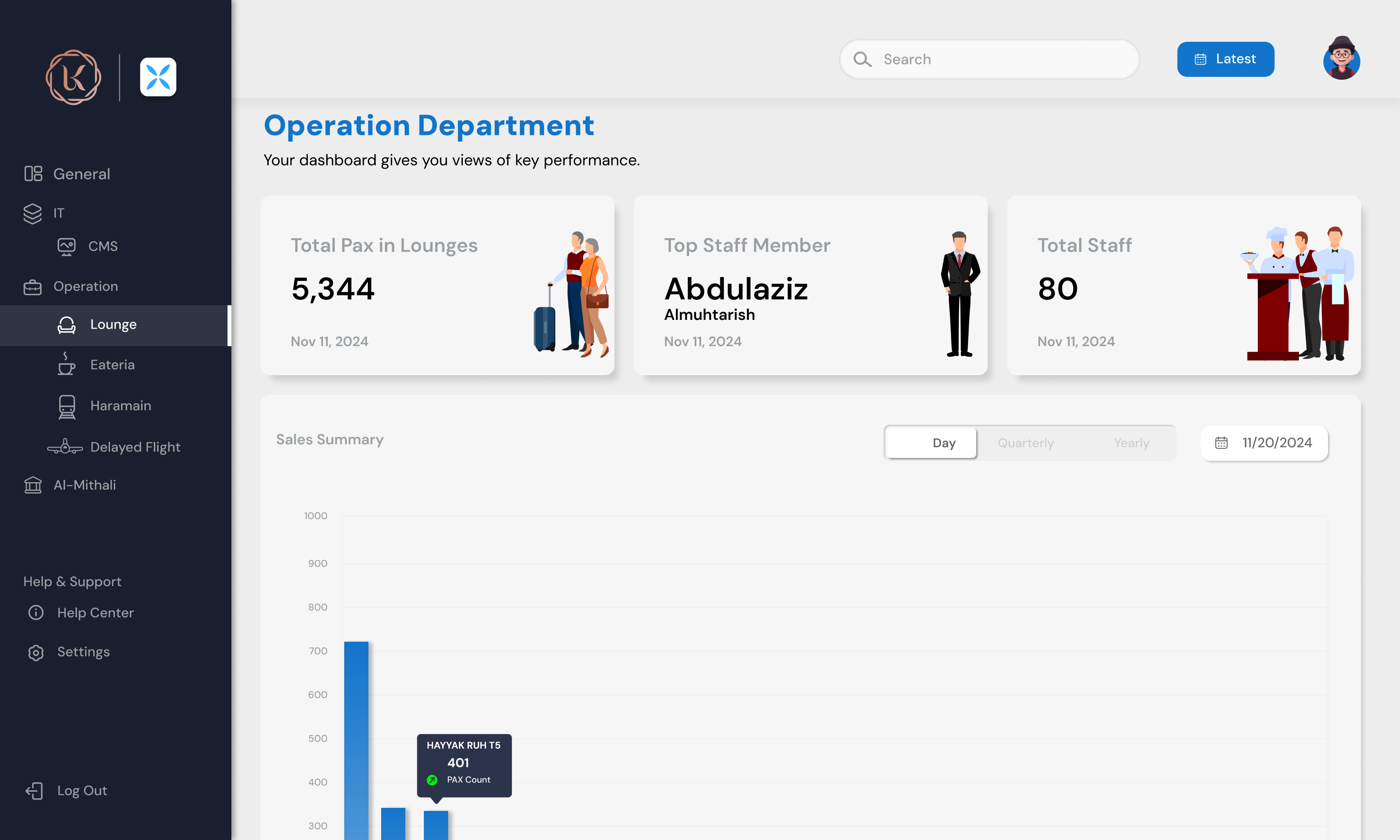This screenshot has width=1400, height=840.
Task: Open the Eateria page from the sidebar
Action: pyautogui.click(x=113, y=365)
